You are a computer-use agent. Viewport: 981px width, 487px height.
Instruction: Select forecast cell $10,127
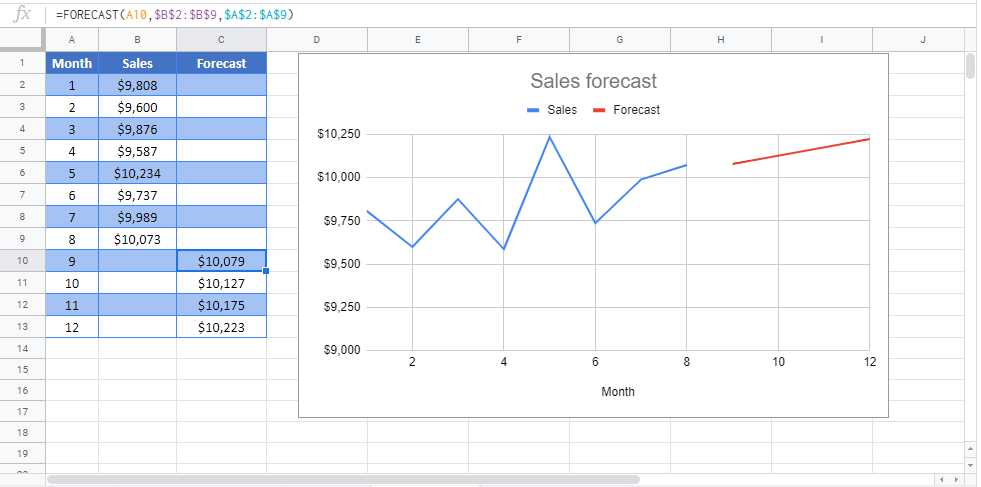pyautogui.click(x=221, y=283)
